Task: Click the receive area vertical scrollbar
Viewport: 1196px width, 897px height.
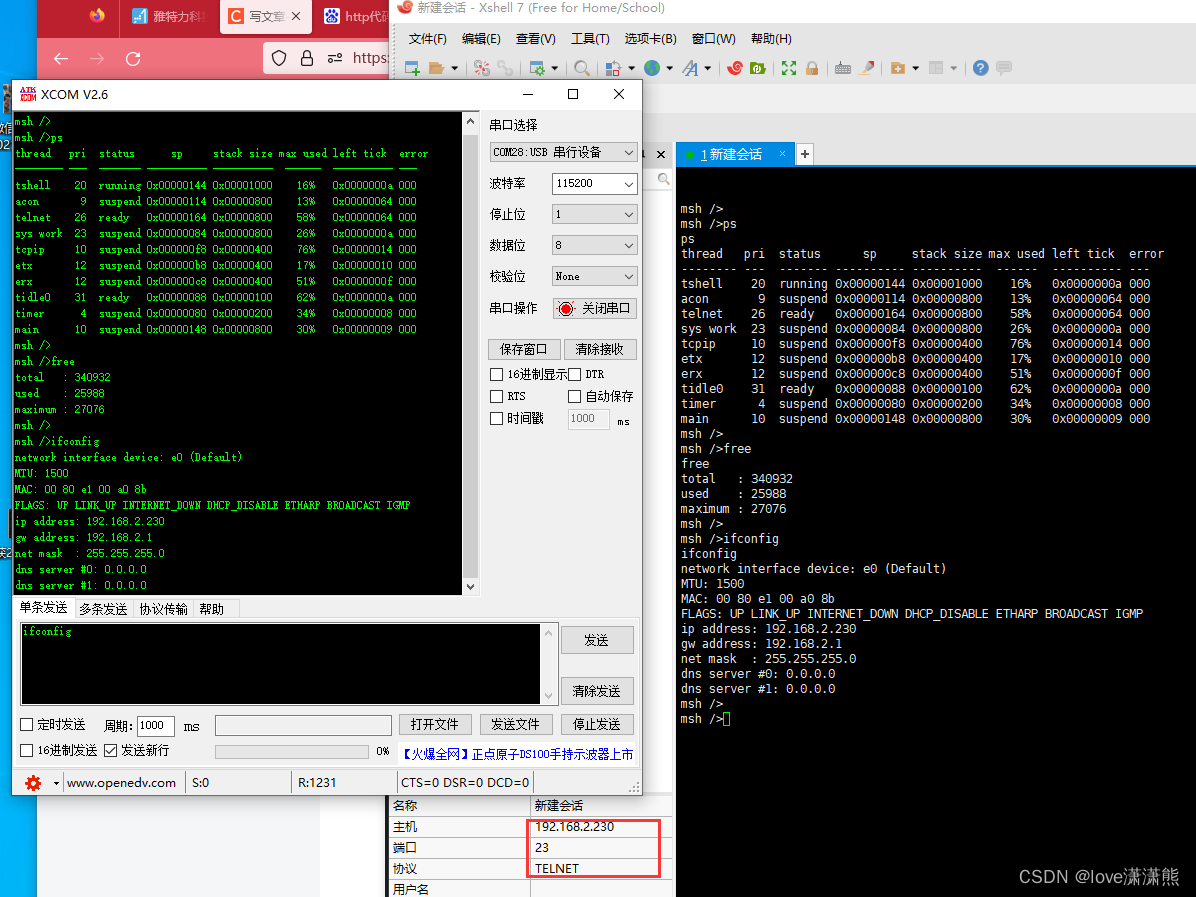Action: point(471,353)
